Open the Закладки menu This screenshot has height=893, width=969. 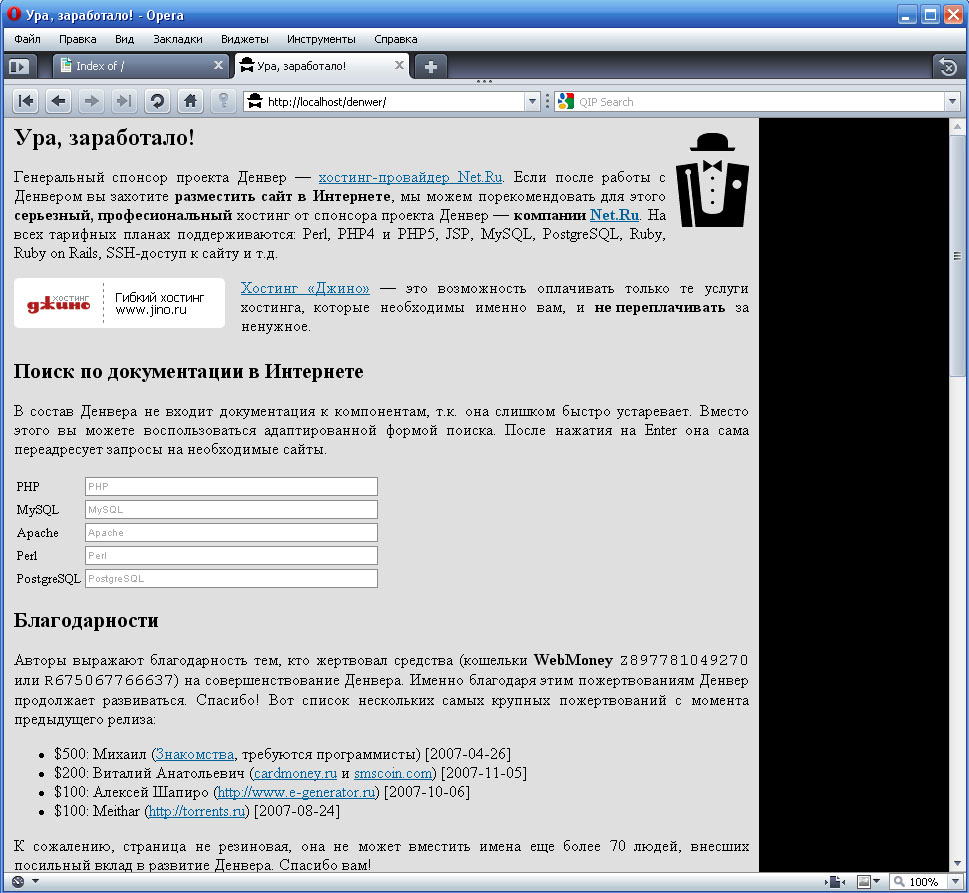pyautogui.click(x=177, y=39)
